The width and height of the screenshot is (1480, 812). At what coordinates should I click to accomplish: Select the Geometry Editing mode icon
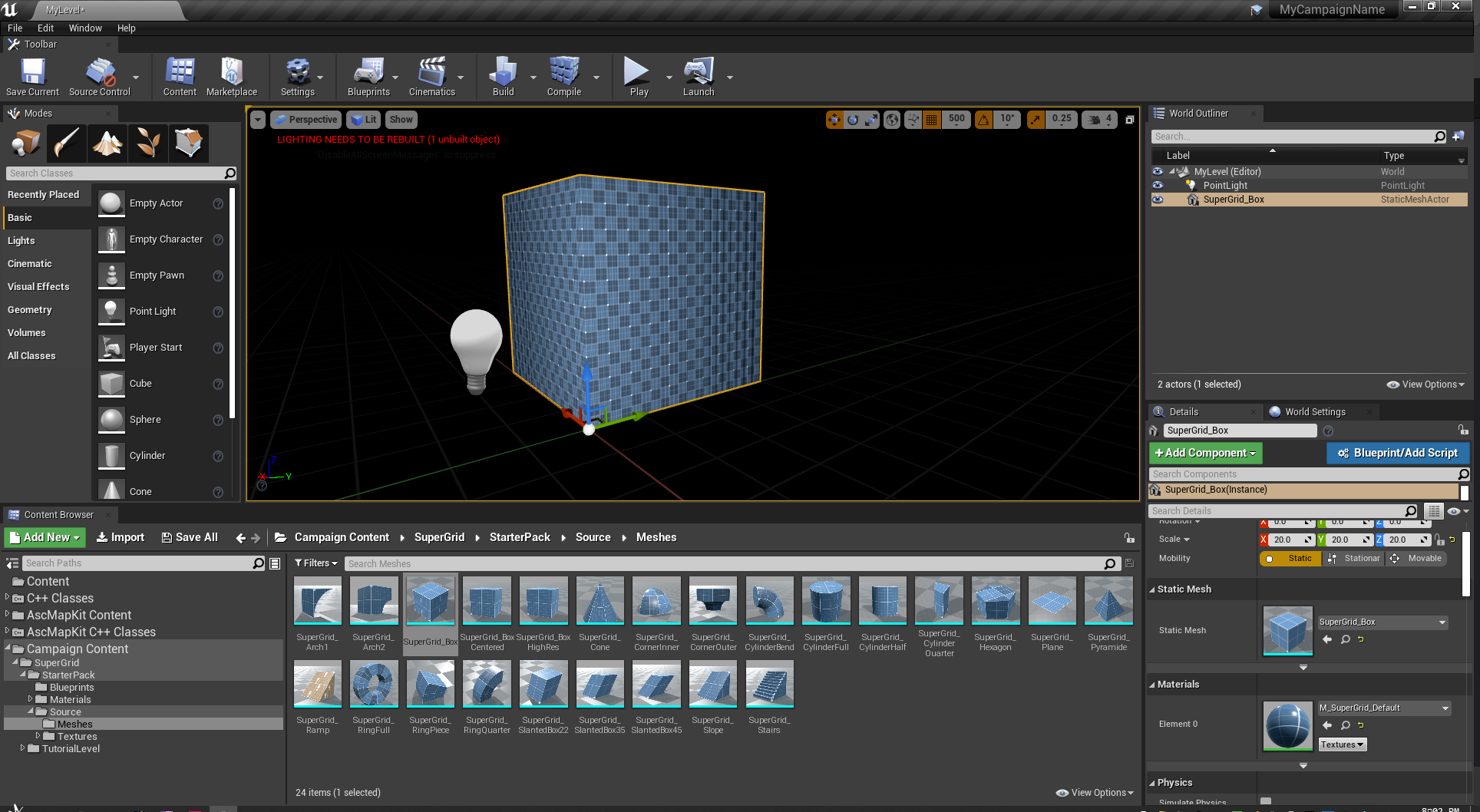point(188,143)
